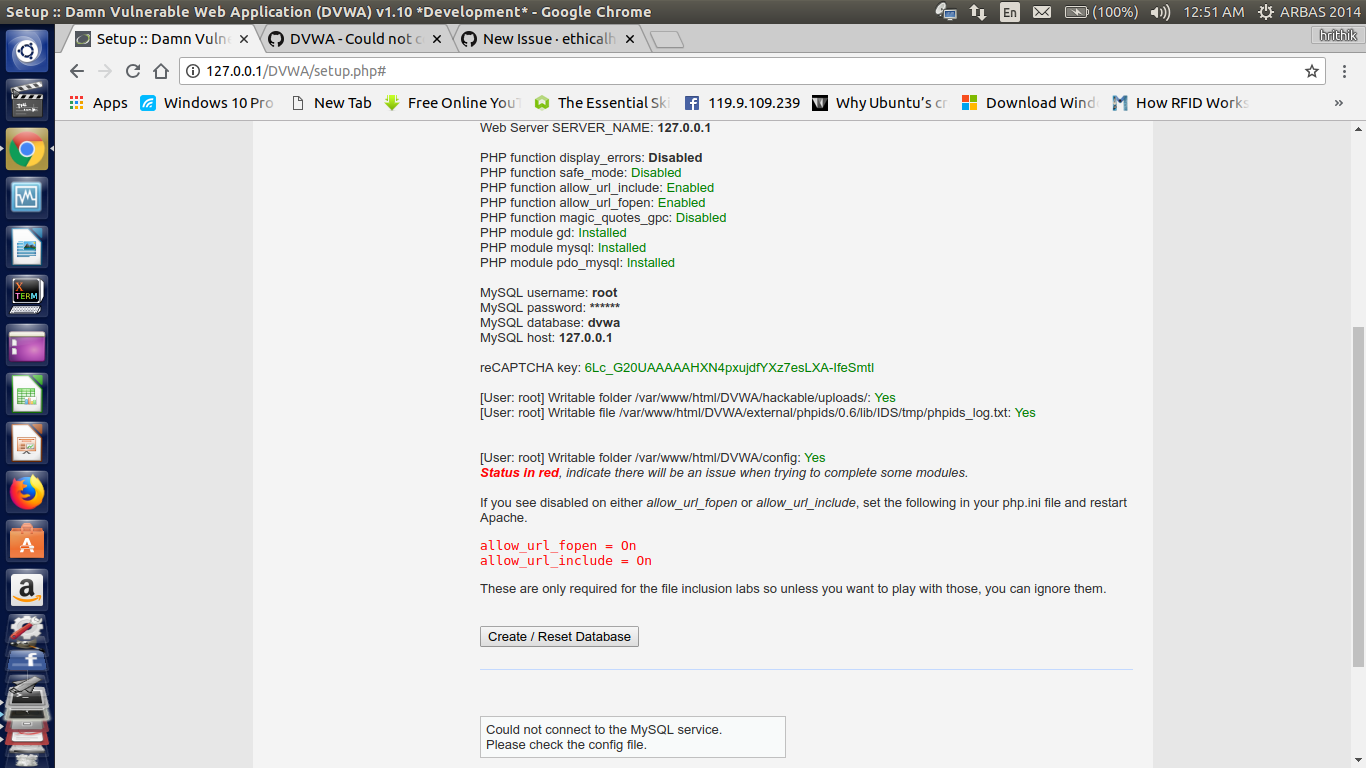1366x768 pixels.
Task: Open the '119.9.109.239' Facebook bookmark
Action: tap(742, 102)
